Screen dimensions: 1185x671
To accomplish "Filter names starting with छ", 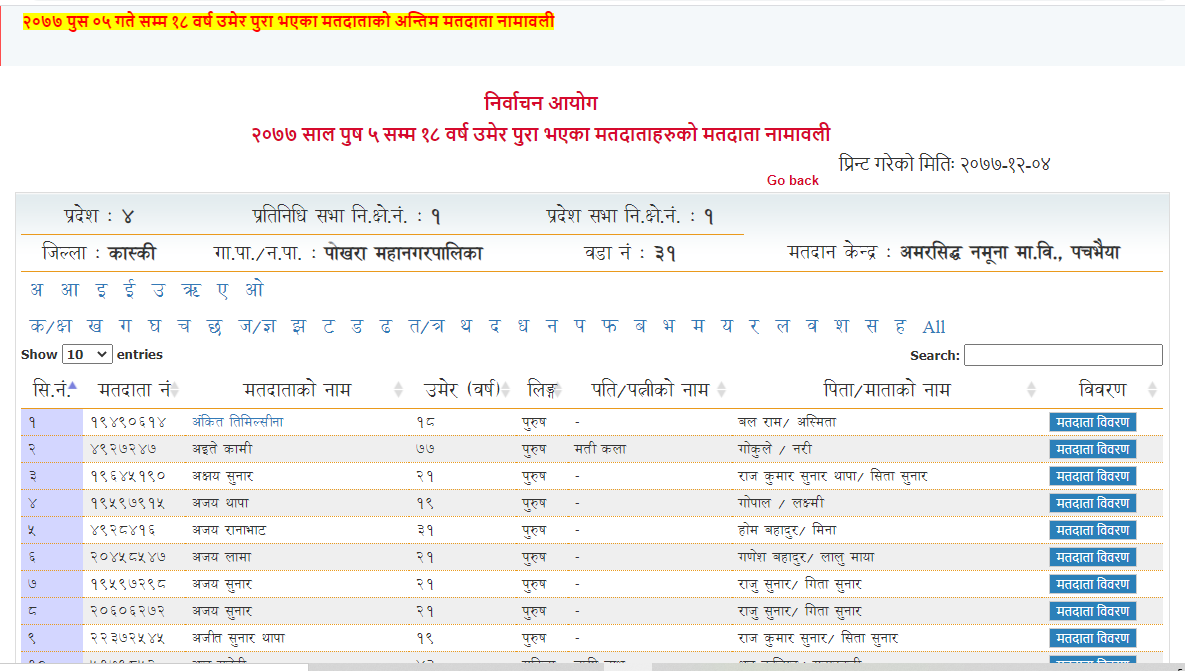I will (214, 326).
